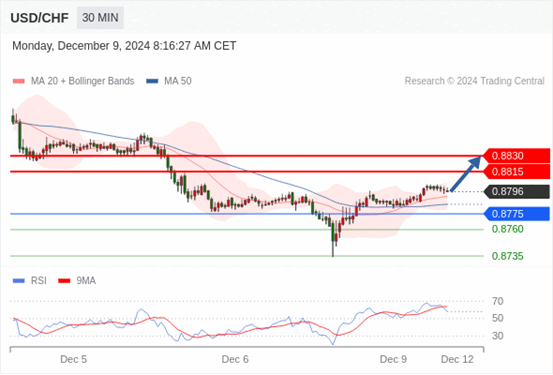The width and height of the screenshot is (553, 375).
Task: Click the RSI 30 axis value
Action: 498,336
